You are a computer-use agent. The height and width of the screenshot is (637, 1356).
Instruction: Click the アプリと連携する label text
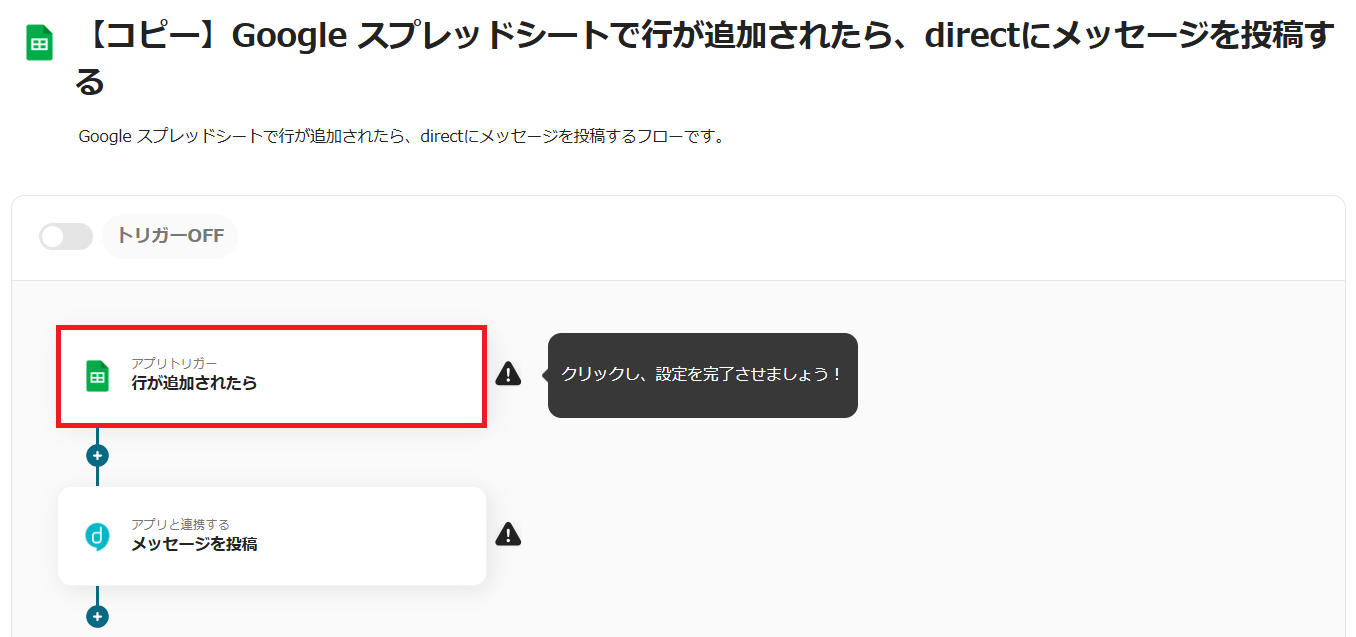point(180,524)
